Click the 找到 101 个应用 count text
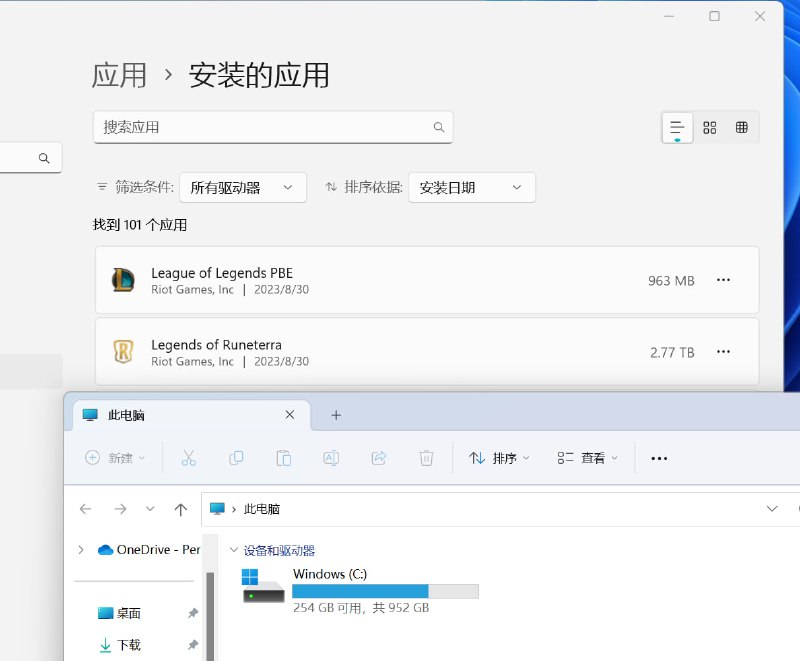This screenshot has width=800, height=661. [x=140, y=225]
